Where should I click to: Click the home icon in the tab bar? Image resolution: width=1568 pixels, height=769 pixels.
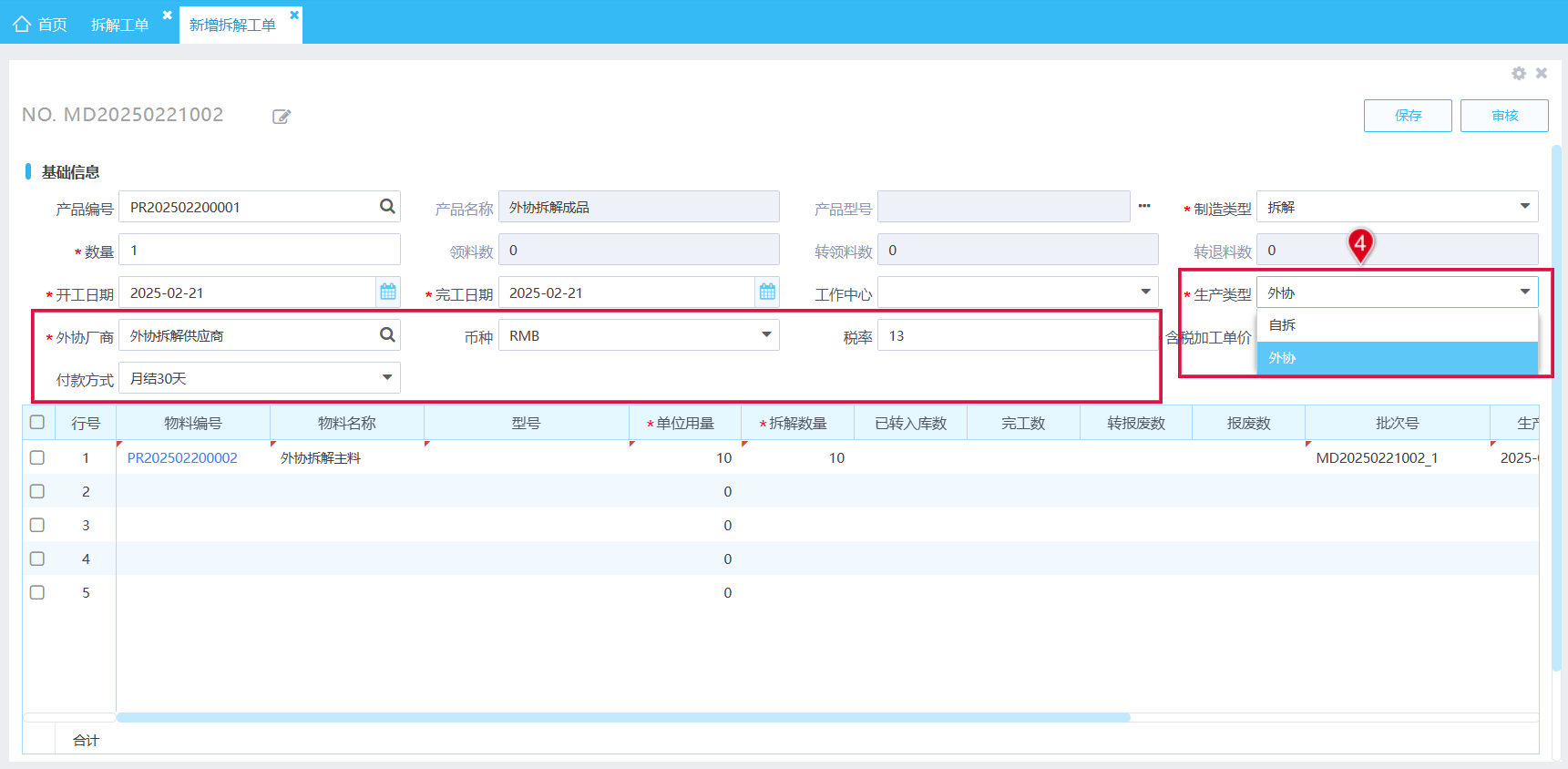22,24
